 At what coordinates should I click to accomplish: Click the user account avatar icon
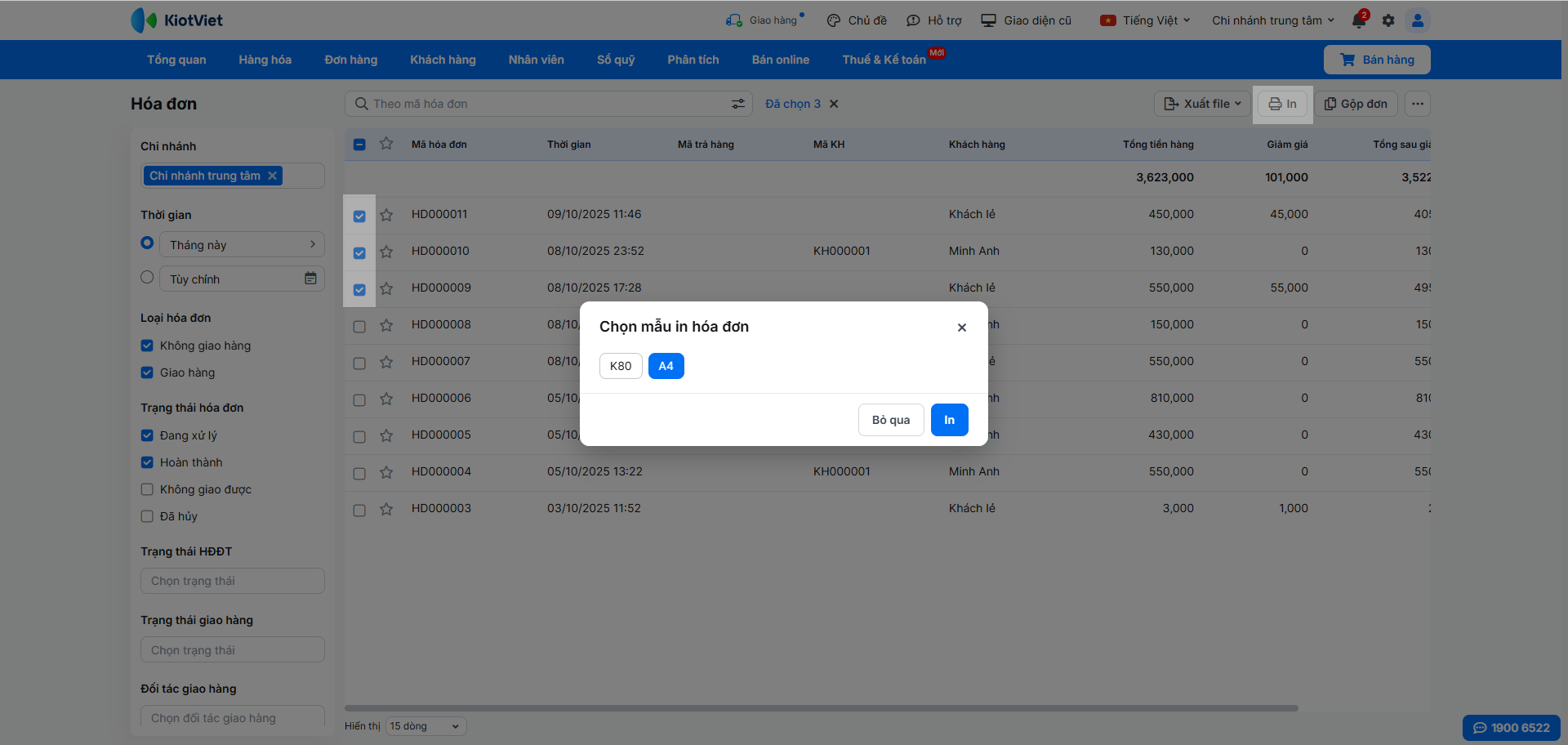[1418, 20]
